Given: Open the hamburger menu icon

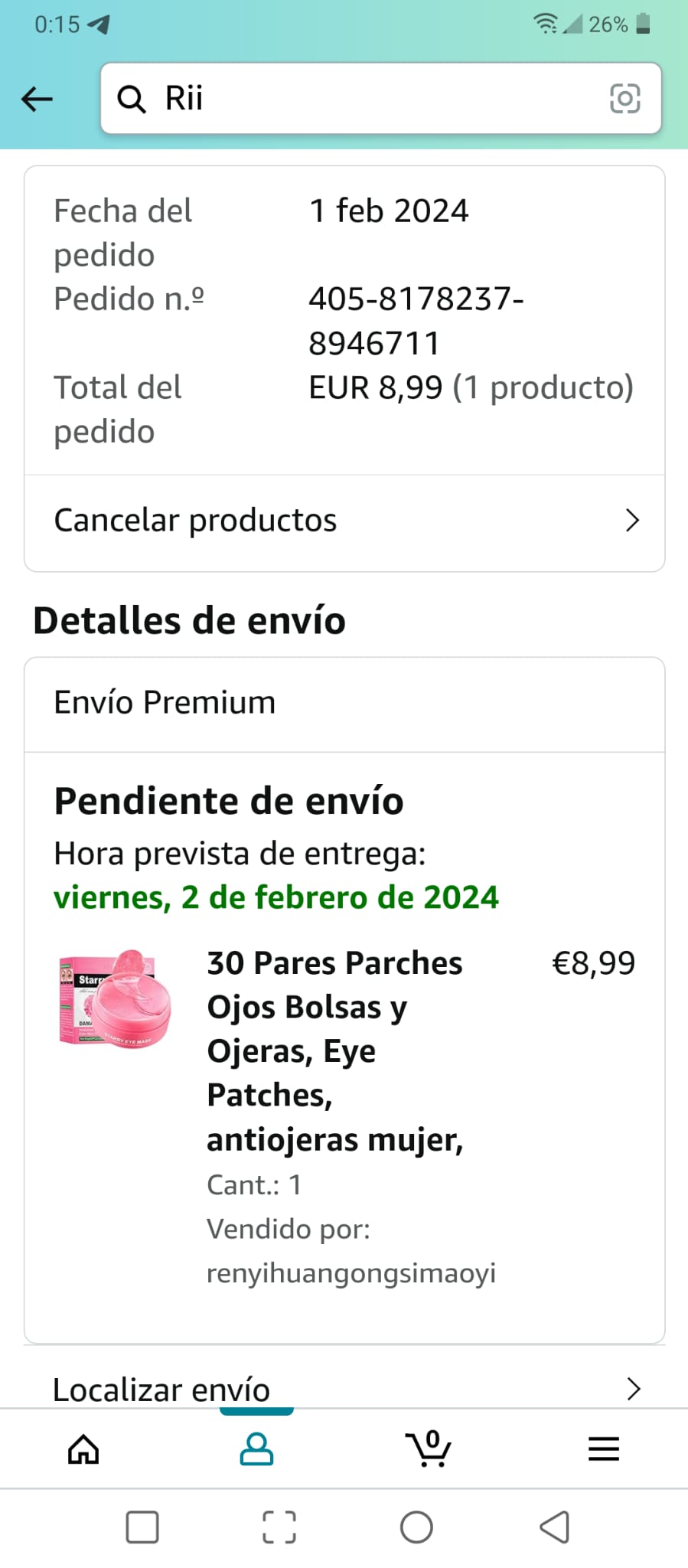Looking at the screenshot, I should pos(603,1449).
